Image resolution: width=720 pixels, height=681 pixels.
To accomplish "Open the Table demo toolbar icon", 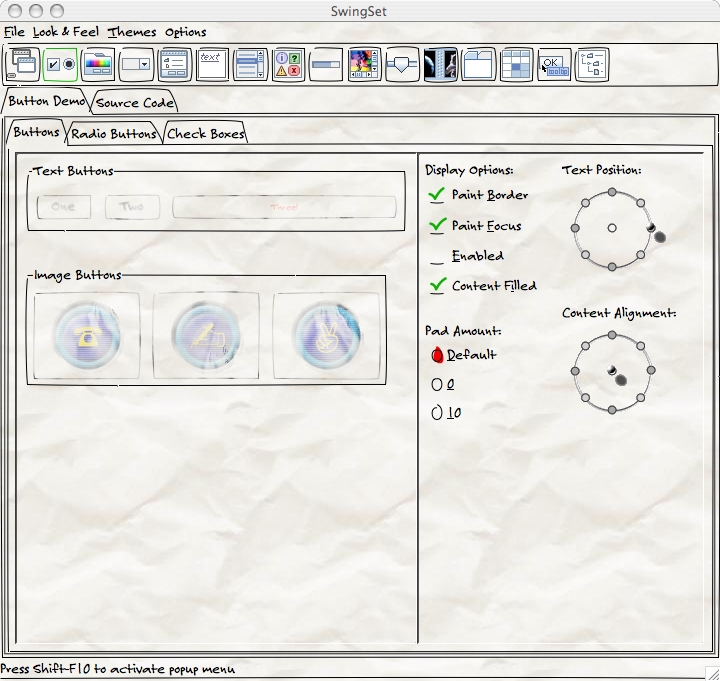I will click(516, 65).
